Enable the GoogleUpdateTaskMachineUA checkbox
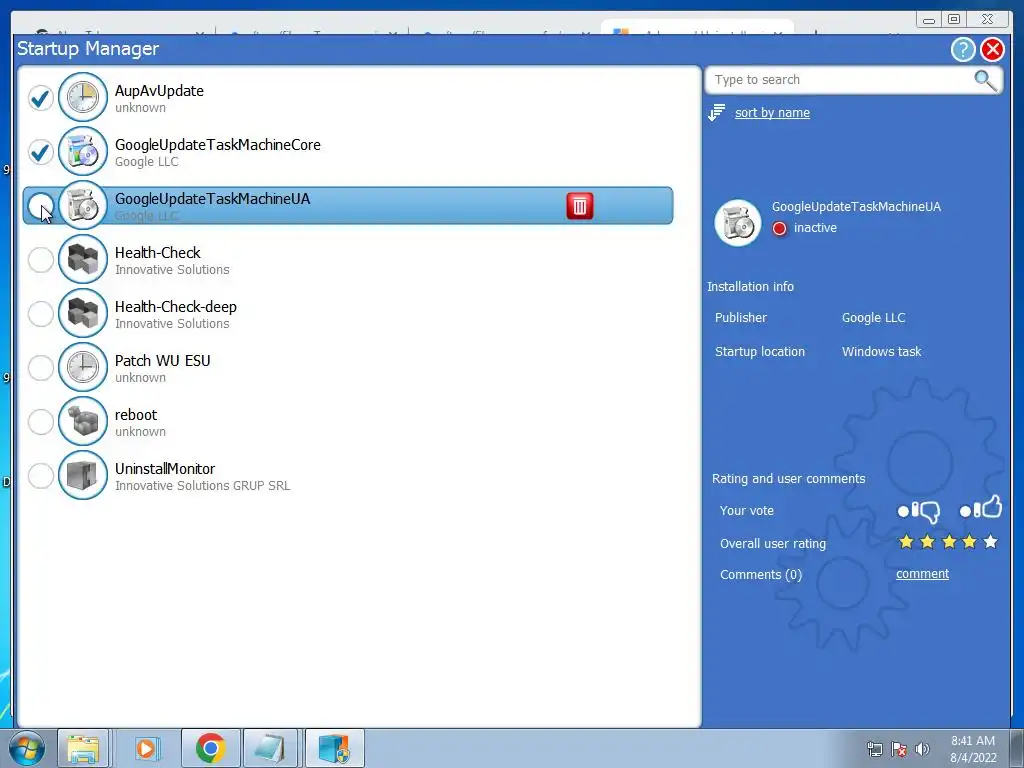 coord(40,206)
